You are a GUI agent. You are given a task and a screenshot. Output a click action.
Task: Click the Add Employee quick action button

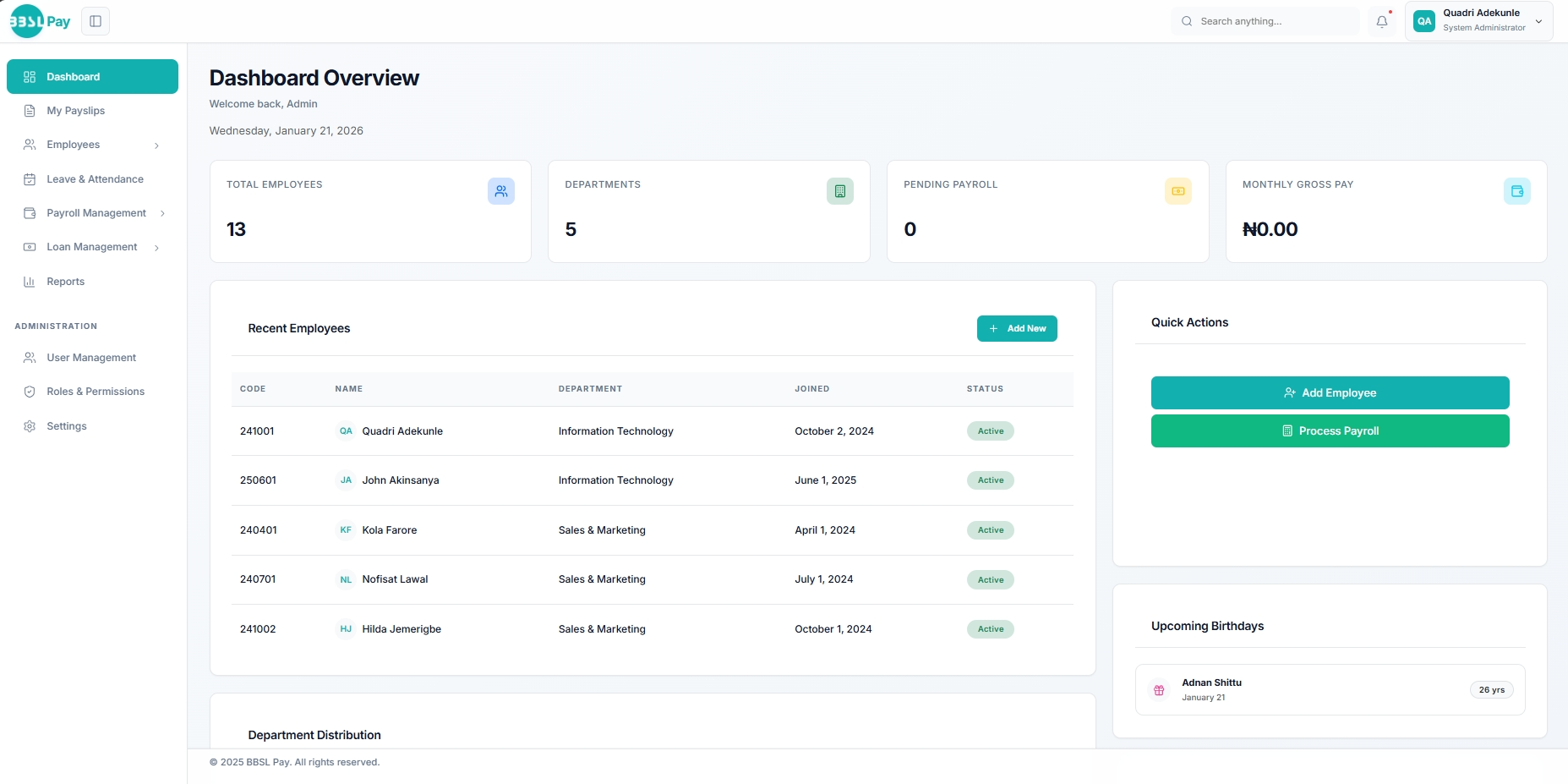(1329, 392)
